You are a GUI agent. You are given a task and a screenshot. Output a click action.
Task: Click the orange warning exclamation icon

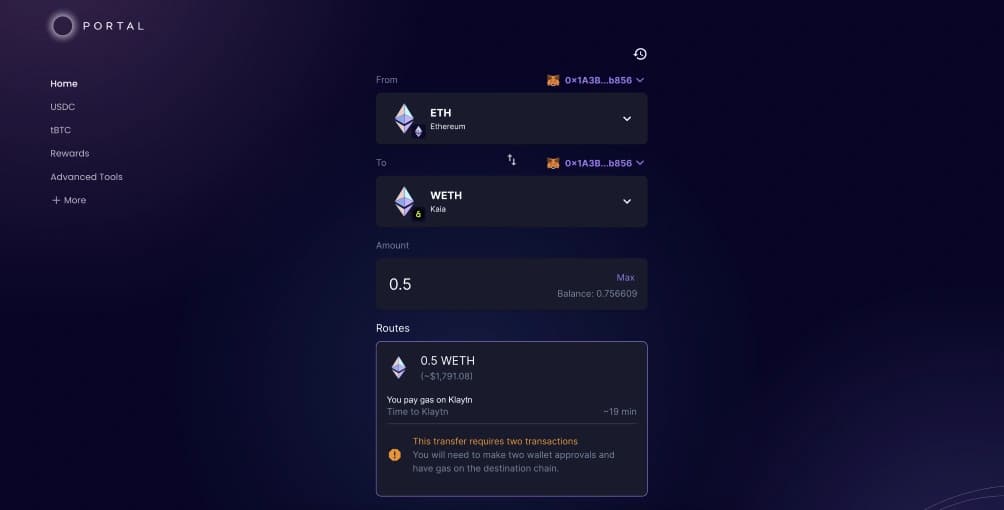394,455
